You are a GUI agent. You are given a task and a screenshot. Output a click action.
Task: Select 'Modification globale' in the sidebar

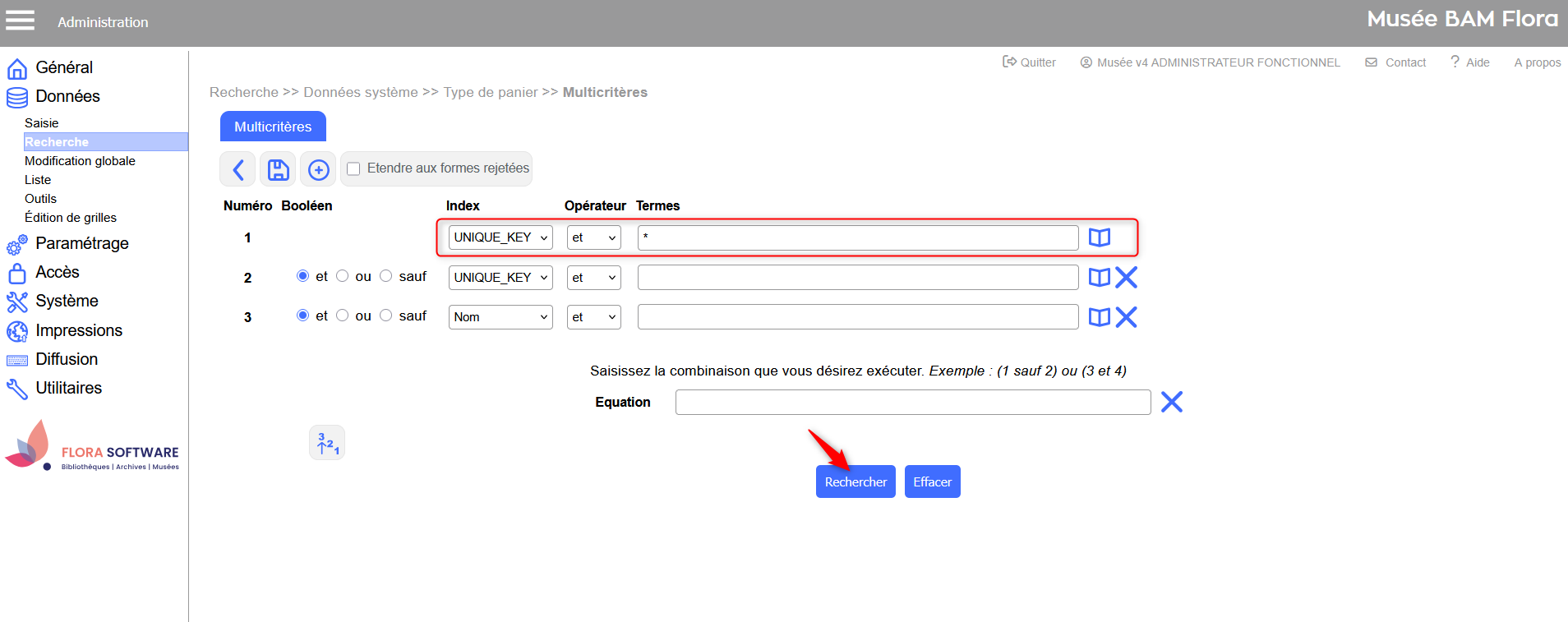click(80, 161)
